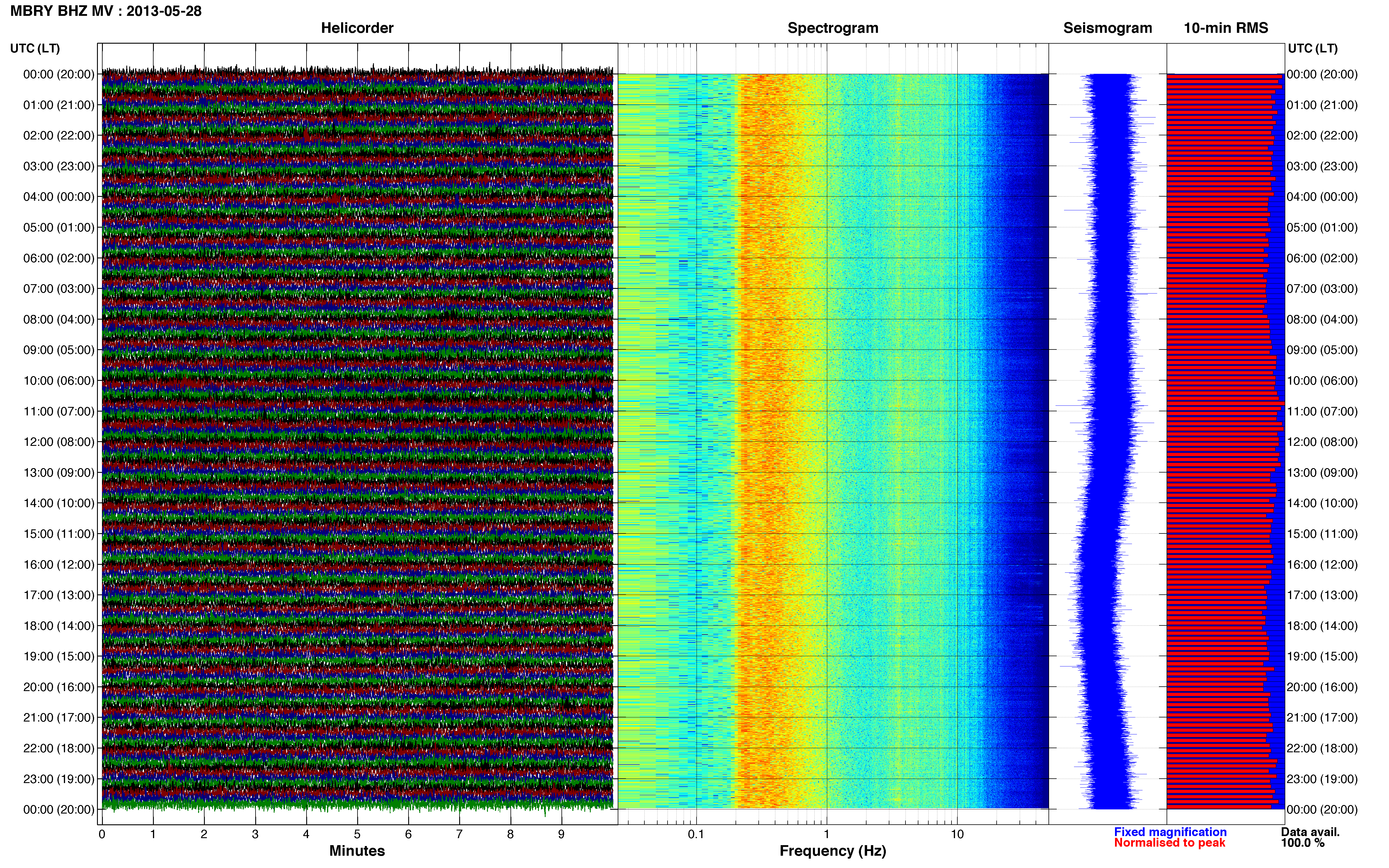Click the "9" tick on the Minutes axis
Viewport: 1389px width, 868px height.
tap(561, 835)
